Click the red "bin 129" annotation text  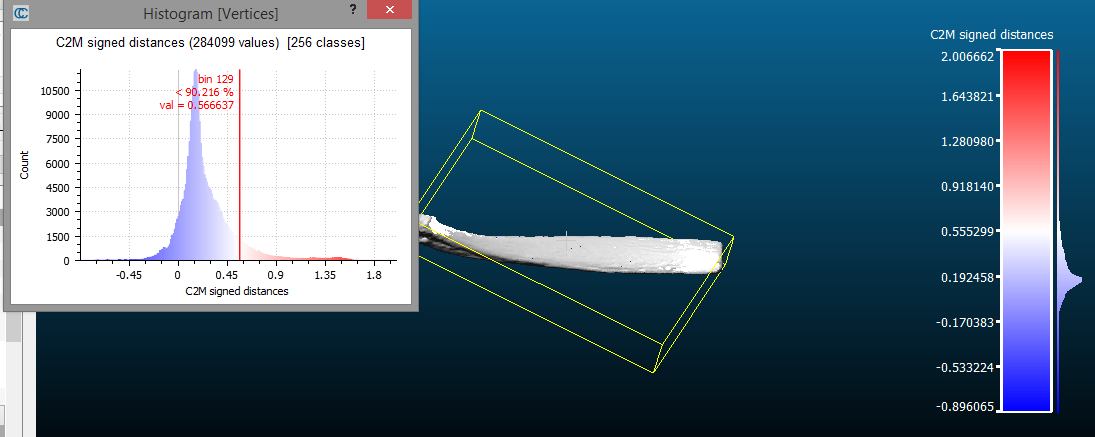pos(215,78)
